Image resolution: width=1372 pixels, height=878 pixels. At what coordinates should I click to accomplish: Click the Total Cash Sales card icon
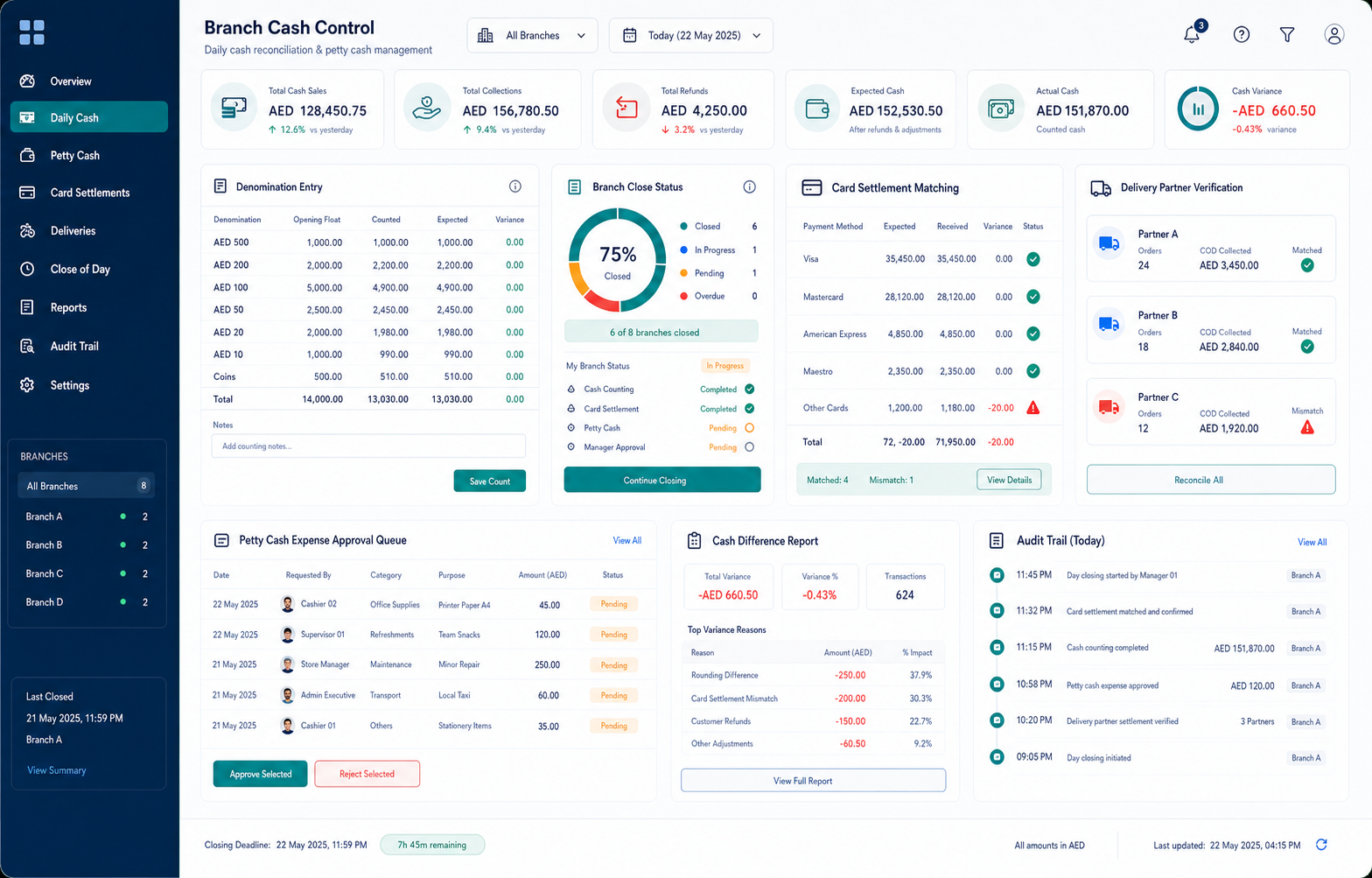234,108
